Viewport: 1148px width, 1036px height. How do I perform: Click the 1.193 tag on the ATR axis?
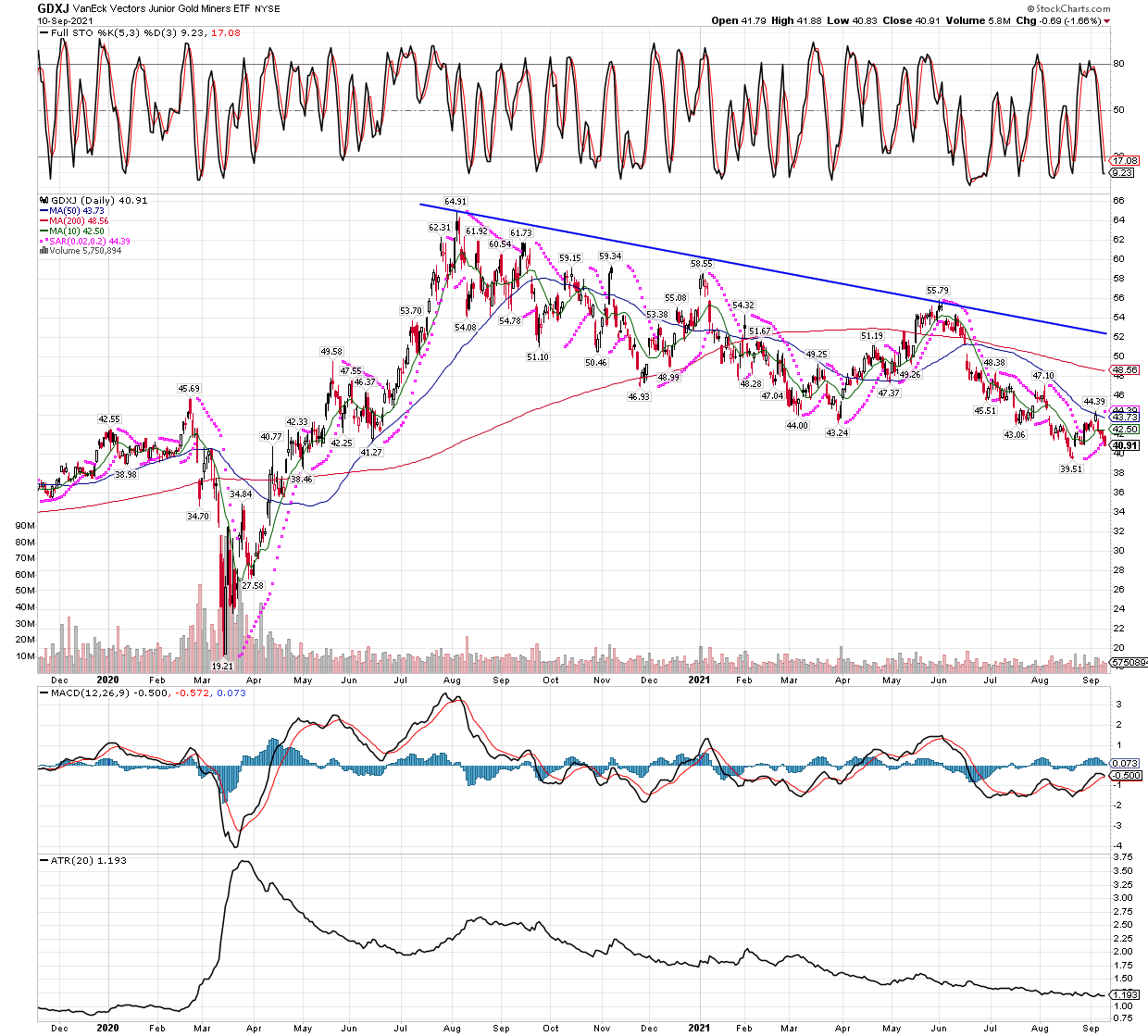point(1124,995)
